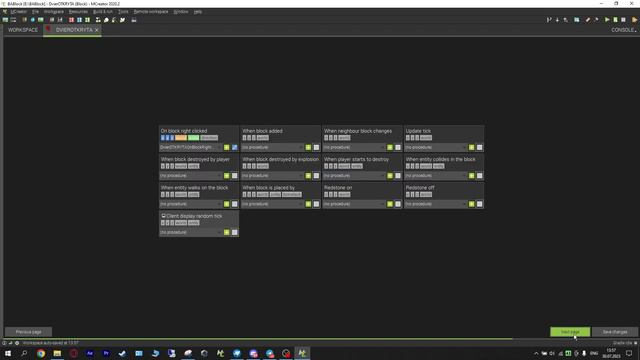Edit procedure button for When block added

316,147
